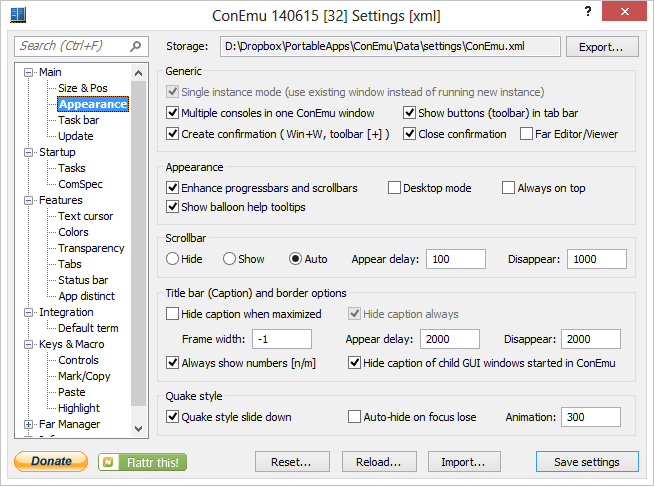Toggle Multiple consoles in one ConEmu window
Viewport: 654px width, 486px height.
[172, 113]
